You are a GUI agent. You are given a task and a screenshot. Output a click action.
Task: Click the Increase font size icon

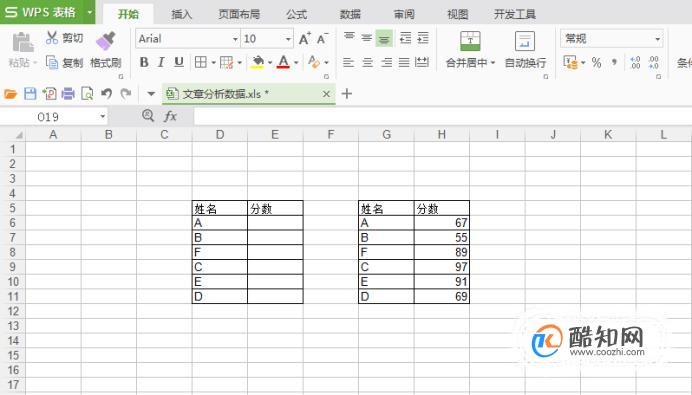305,39
